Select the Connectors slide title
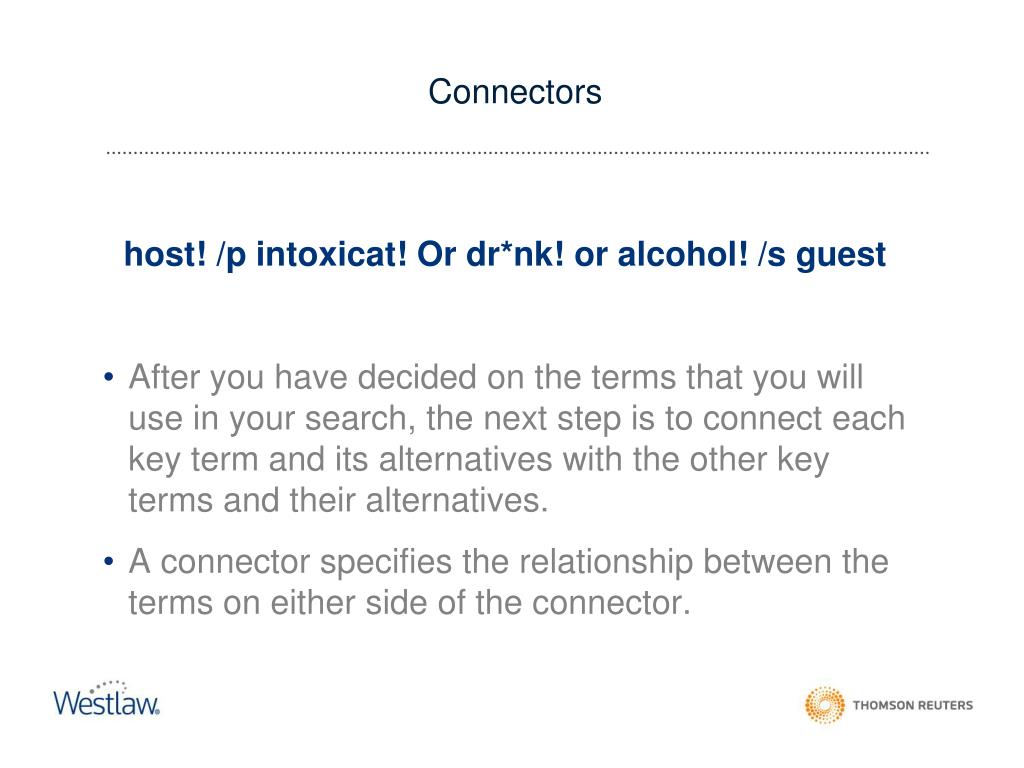 click(x=515, y=92)
